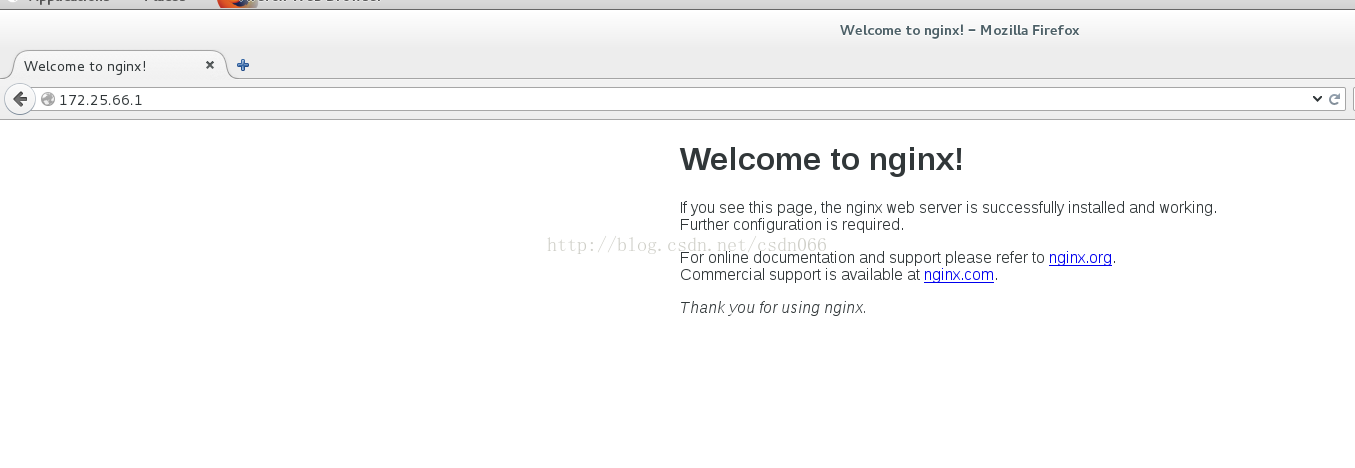This screenshot has width=1355, height=468.
Task: Click the globe site identity icon
Action: (x=47, y=99)
